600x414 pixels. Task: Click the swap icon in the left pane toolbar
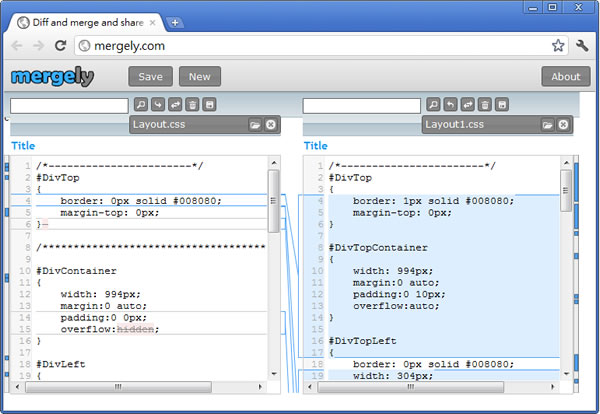point(175,104)
